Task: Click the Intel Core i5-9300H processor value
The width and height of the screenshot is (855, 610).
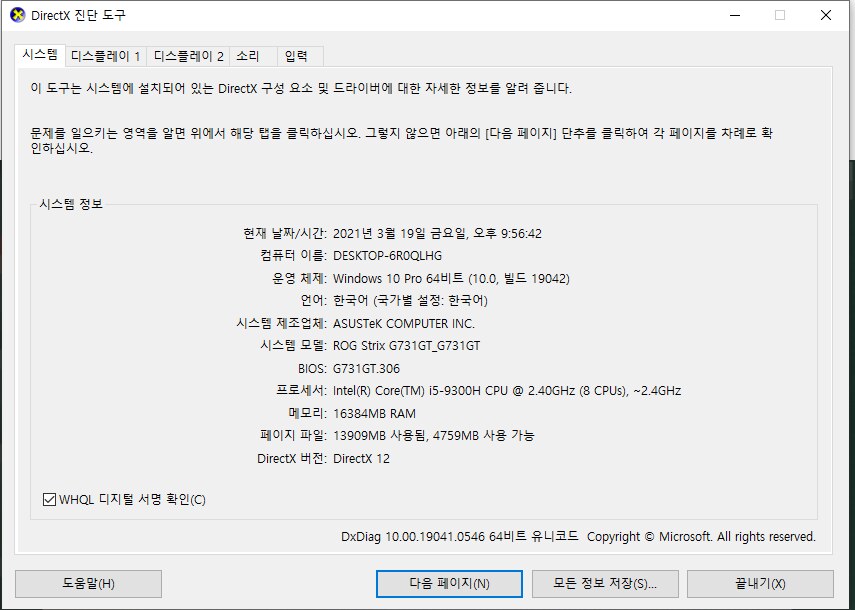Action: pos(506,391)
